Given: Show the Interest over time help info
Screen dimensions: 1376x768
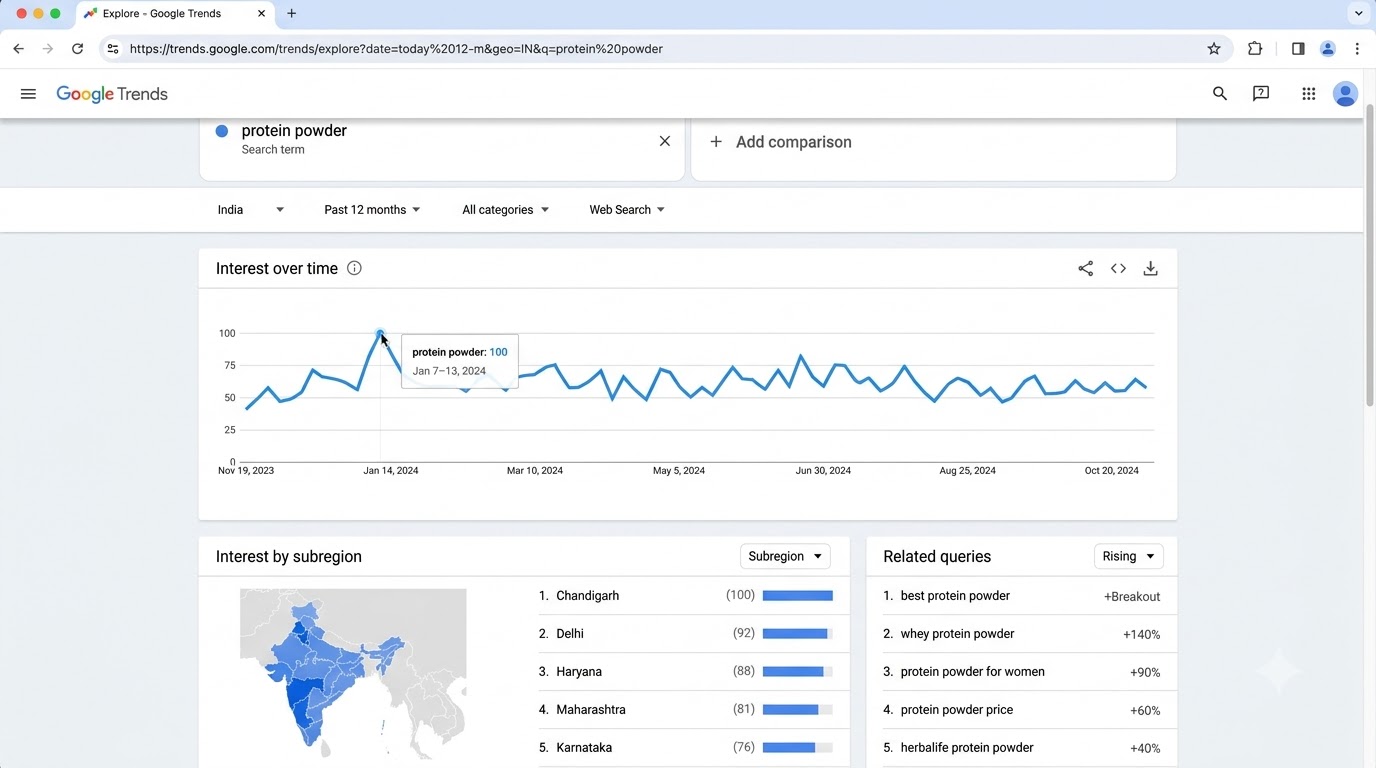Looking at the screenshot, I should 354,268.
